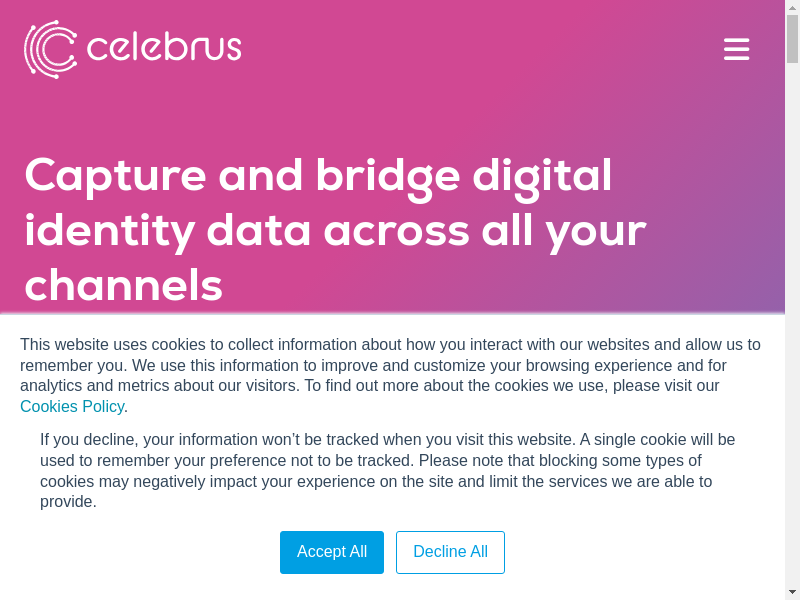Click the vertical scrollbar thumb
The height and width of the screenshot is (600, 800).
coord(792,38)
